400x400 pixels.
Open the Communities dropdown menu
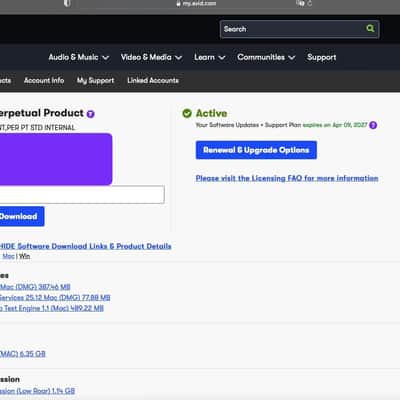(266, 57)
